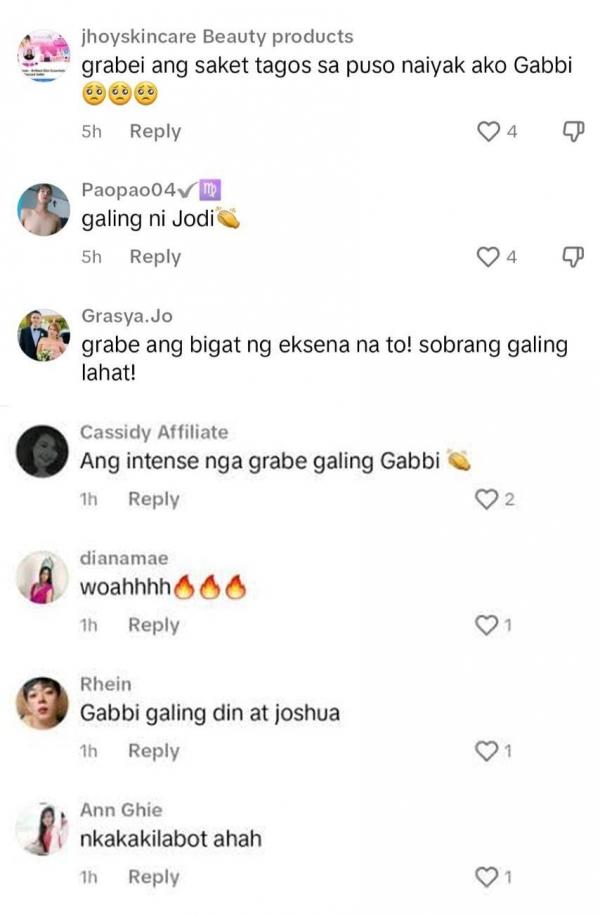Dislike Paopao04's comment with the thumbs-down icon
The height and width of the screenshot is (916, 600).
click(573, 257)
